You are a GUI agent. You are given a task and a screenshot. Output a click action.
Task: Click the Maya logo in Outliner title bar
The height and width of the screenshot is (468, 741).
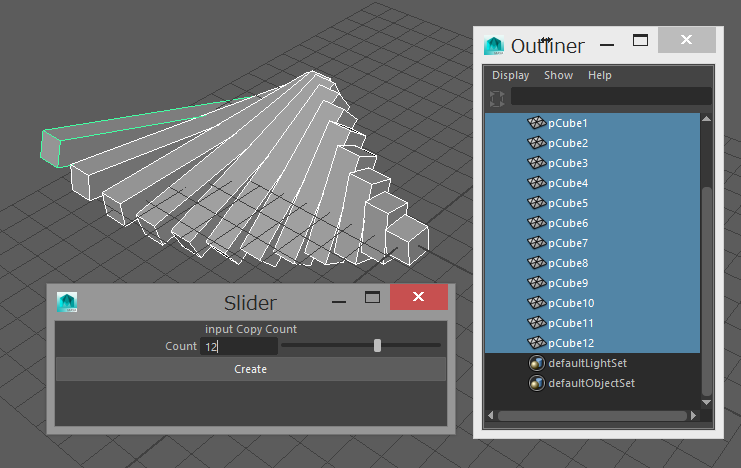tap(494, 45)
